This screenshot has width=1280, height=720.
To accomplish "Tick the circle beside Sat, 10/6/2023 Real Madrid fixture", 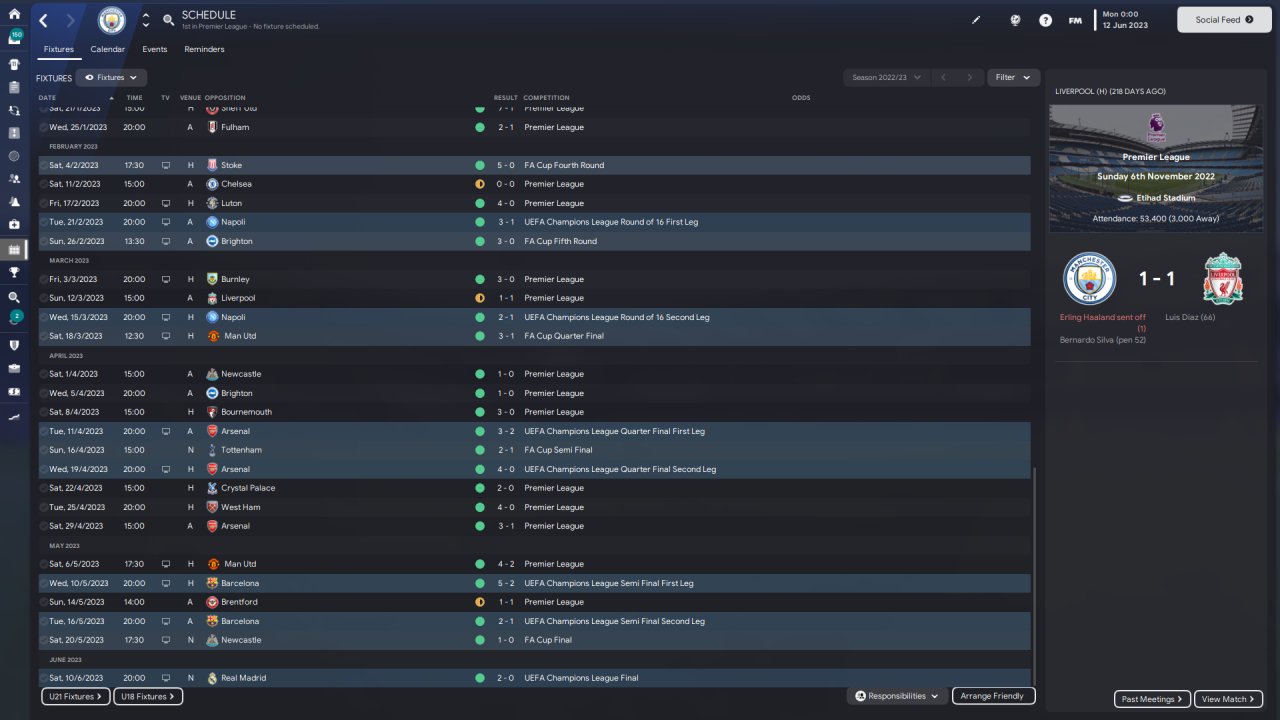I will click(43, 678).
